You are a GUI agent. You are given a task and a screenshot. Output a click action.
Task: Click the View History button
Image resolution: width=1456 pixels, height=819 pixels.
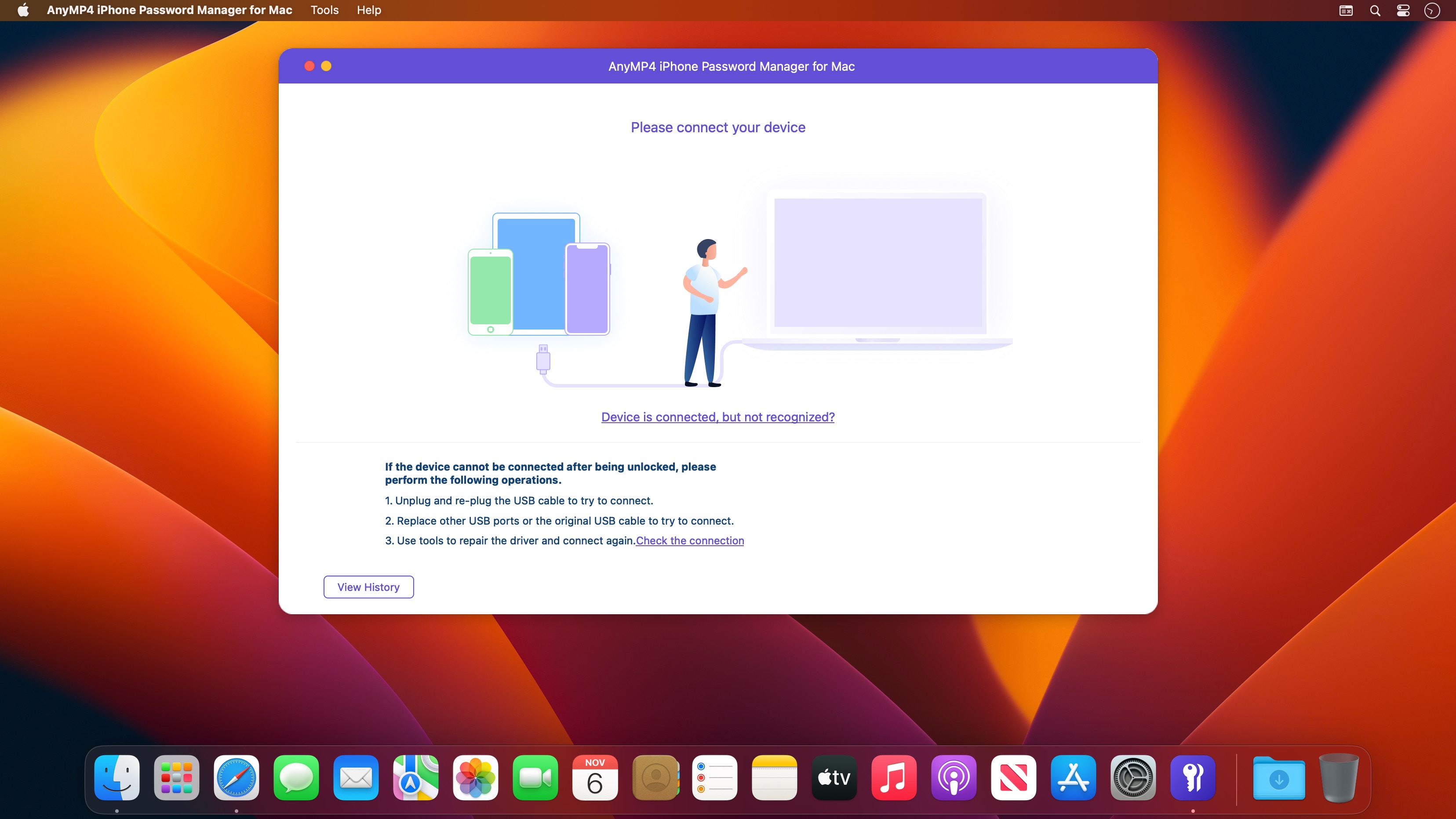368,587
